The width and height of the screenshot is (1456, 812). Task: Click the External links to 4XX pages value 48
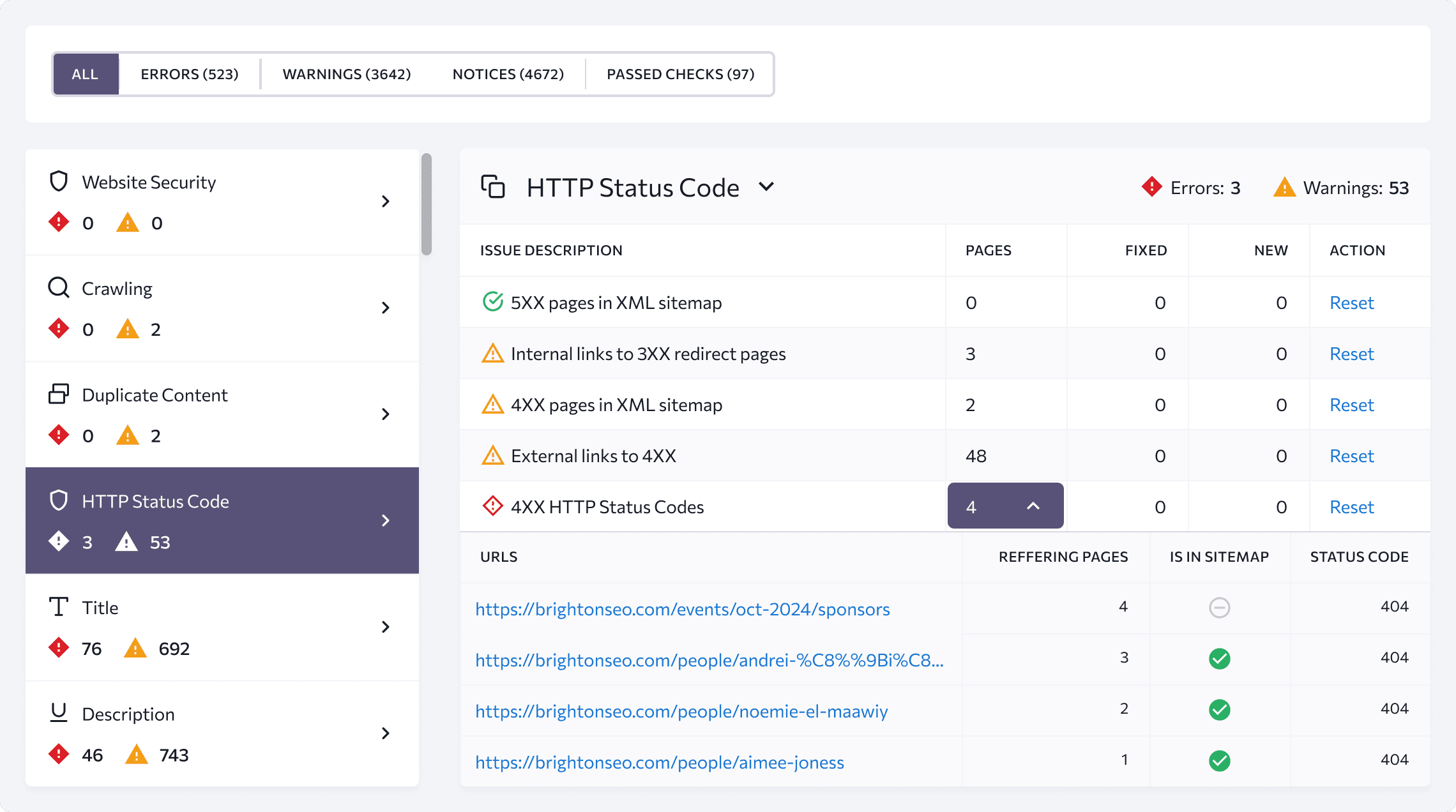976,456
